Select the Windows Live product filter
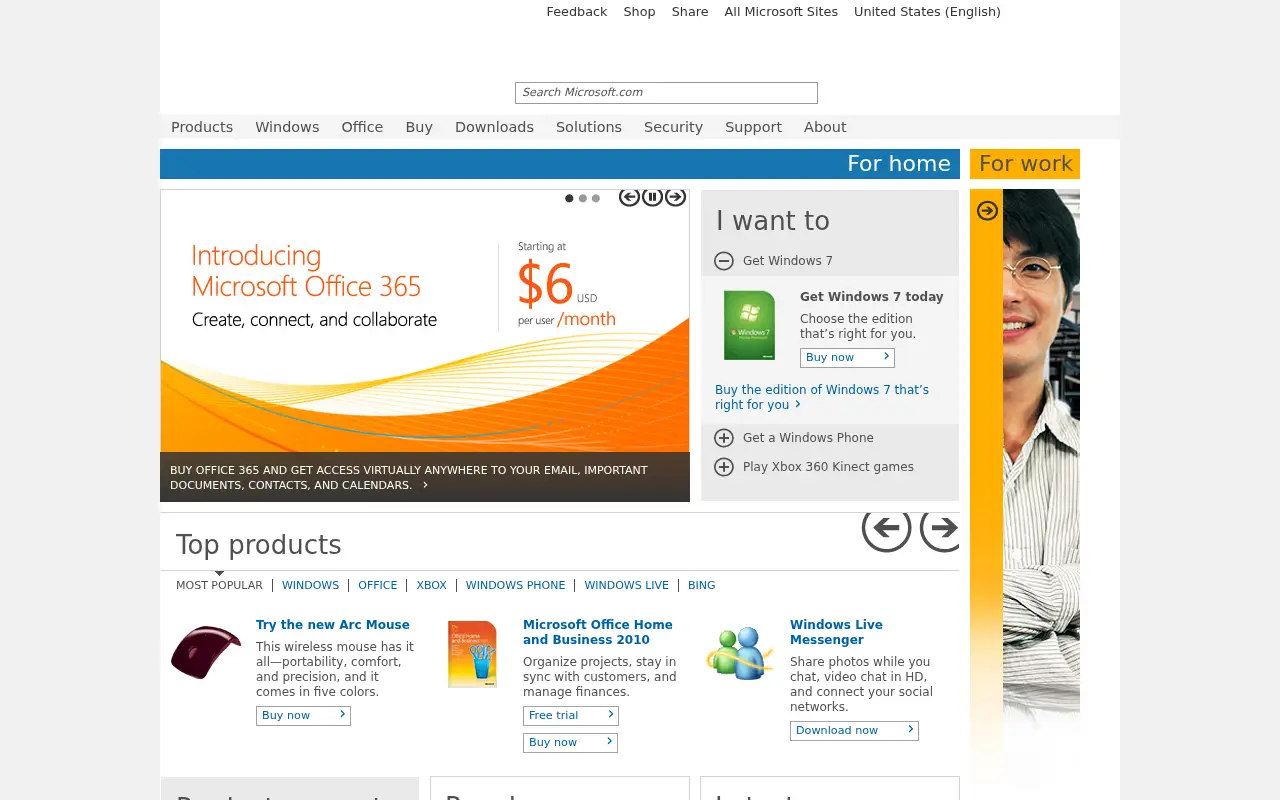 point(626,586)
